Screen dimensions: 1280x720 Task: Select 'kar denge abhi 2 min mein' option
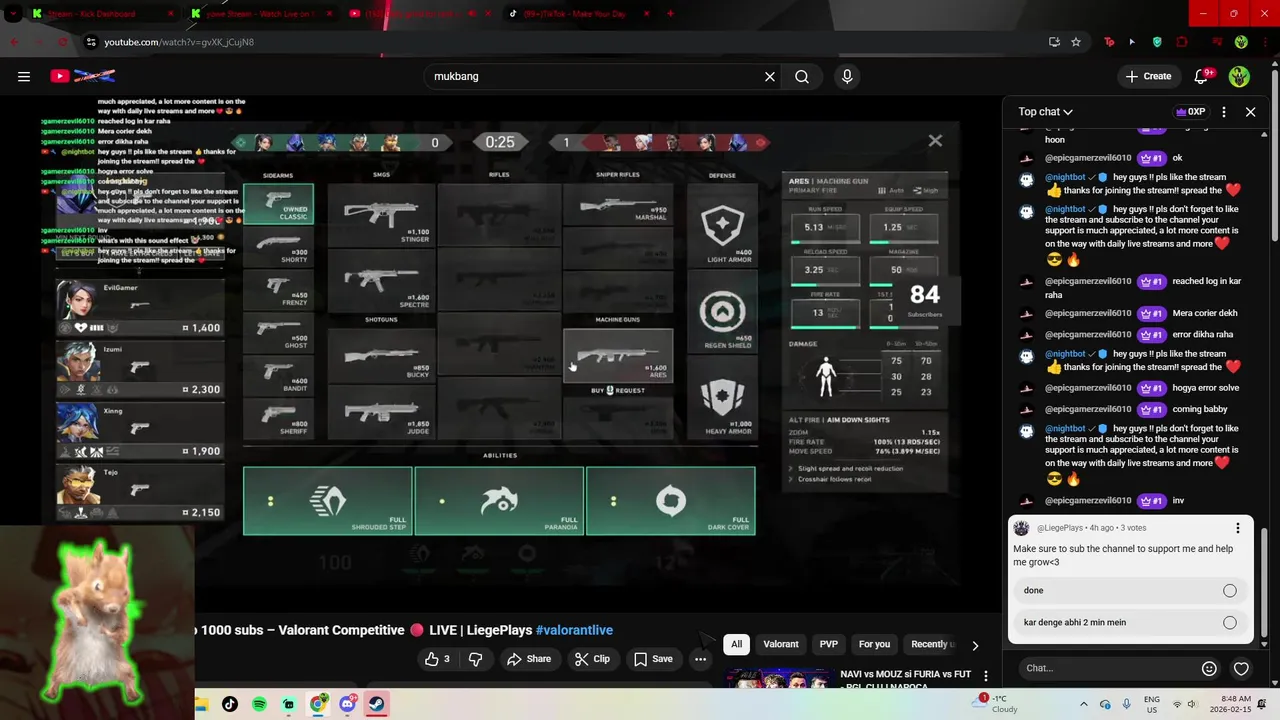(x=1130, y=622)
